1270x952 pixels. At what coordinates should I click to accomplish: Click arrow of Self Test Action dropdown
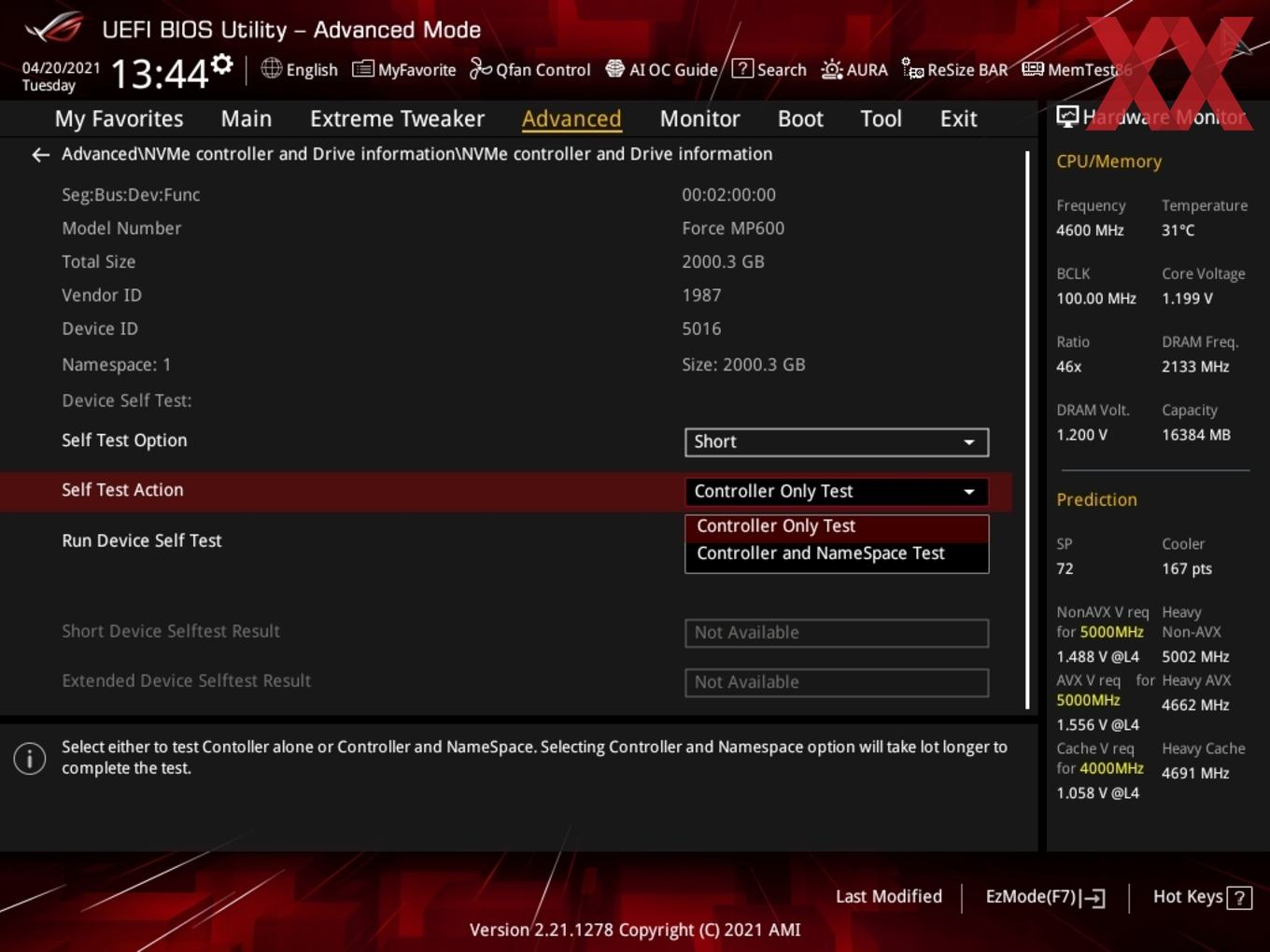coord(969,492)
